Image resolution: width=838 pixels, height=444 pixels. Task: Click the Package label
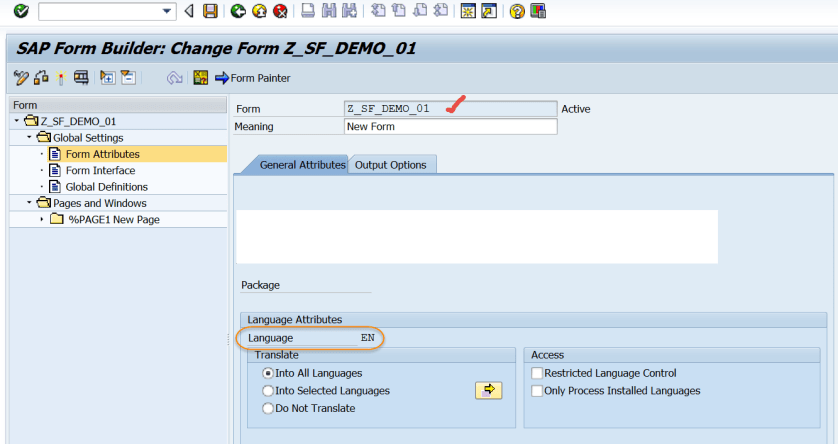pos(260,285)
